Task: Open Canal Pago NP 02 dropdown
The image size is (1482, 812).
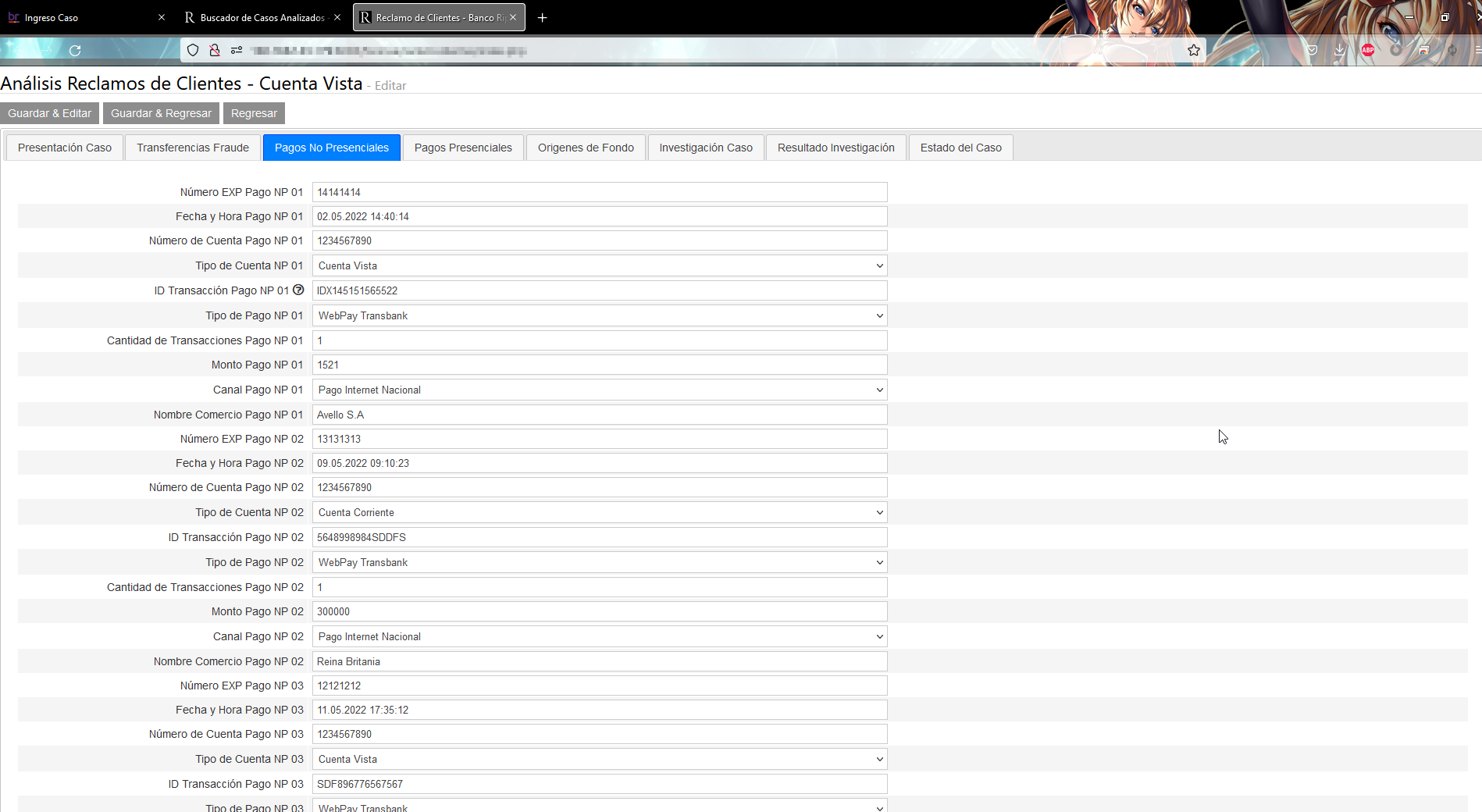Action: (600, 636)
